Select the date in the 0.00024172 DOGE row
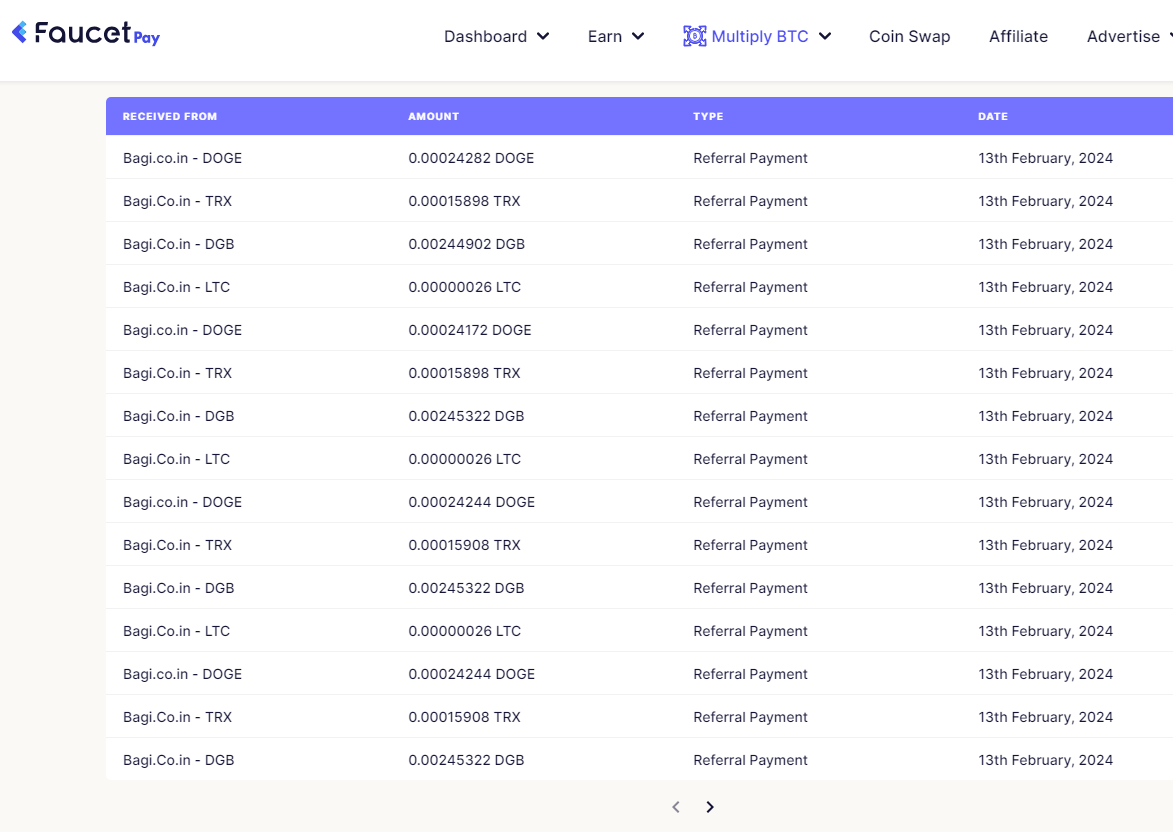This screenshot has width=1173, height=832. 1045,330
